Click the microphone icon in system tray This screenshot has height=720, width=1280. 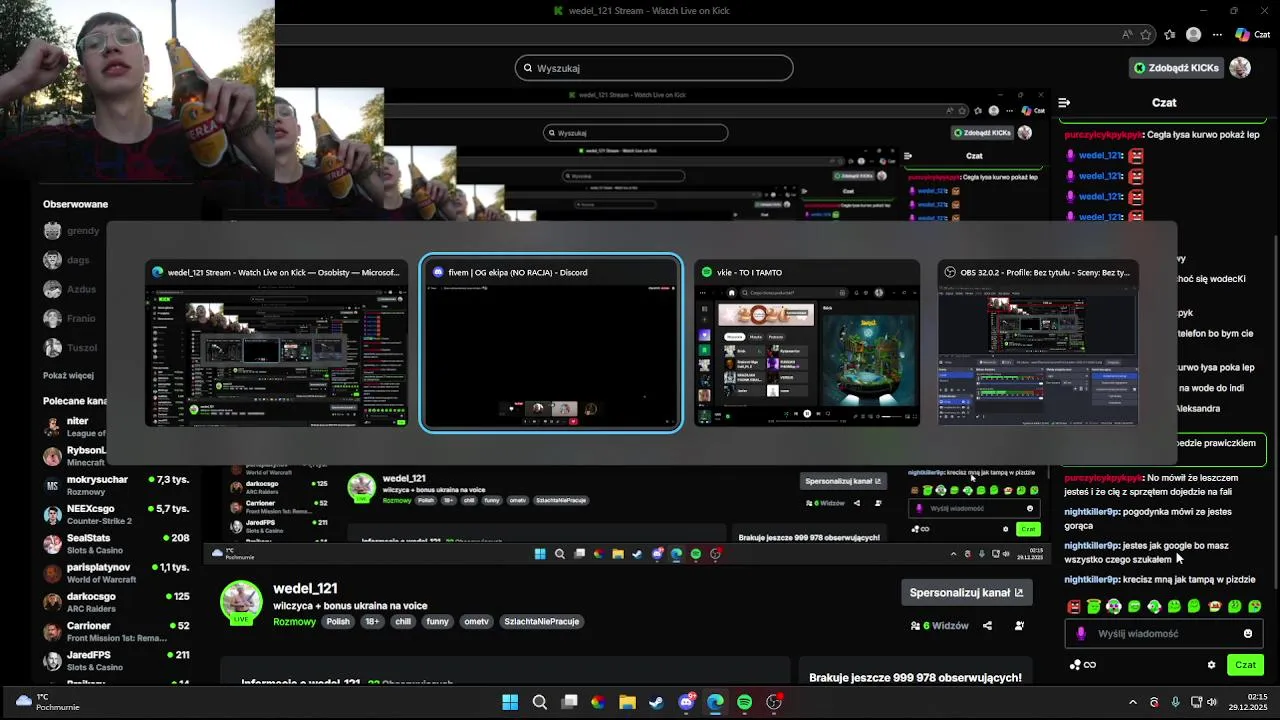click(x=1175, y=702)
